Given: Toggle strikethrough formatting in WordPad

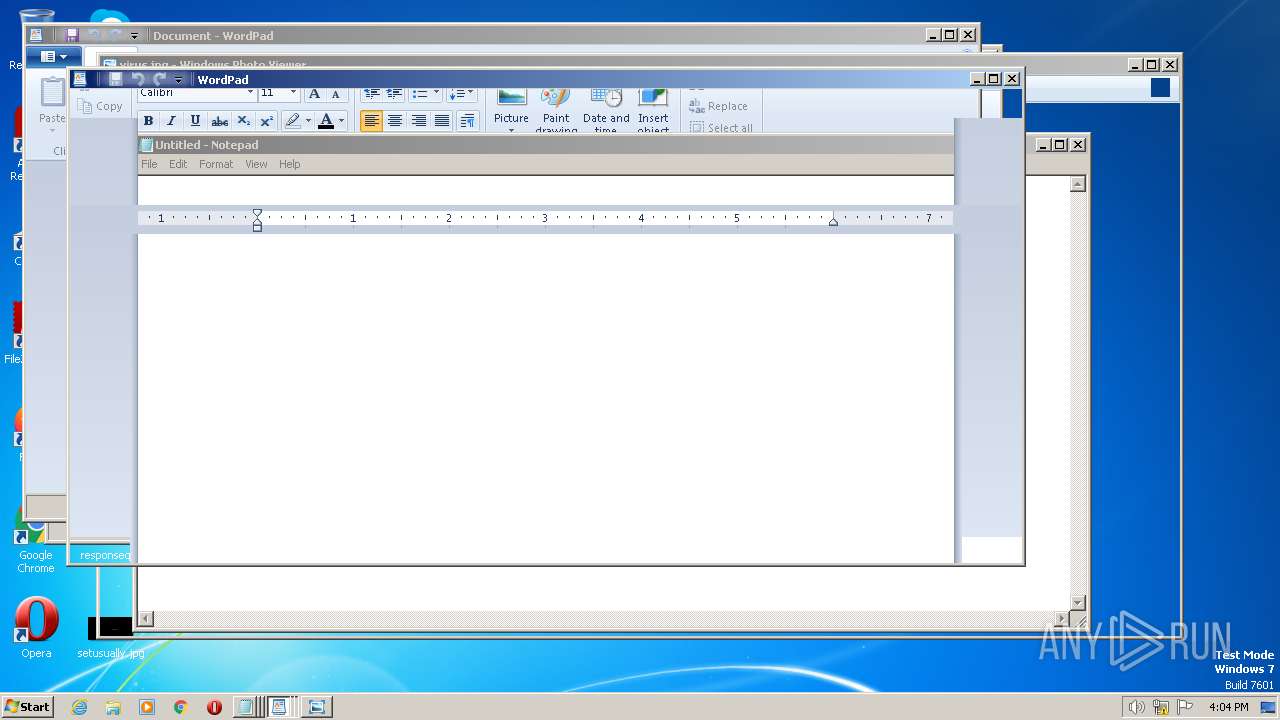Looking at the screenshot, I should [x=219, y=121].
